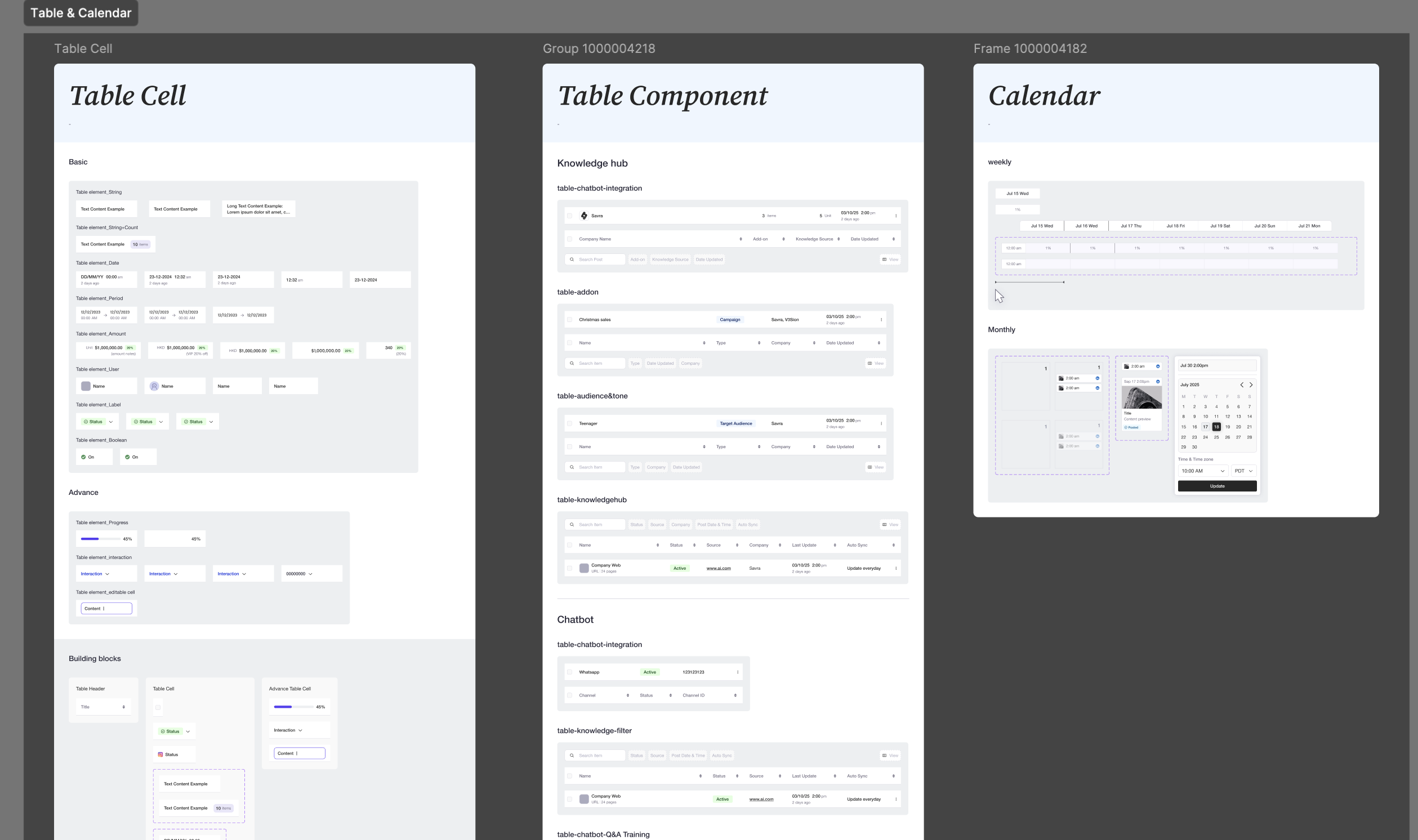Click the Savra logo icon in table row
Viewport: 1418px width, 840px height.
584,216
